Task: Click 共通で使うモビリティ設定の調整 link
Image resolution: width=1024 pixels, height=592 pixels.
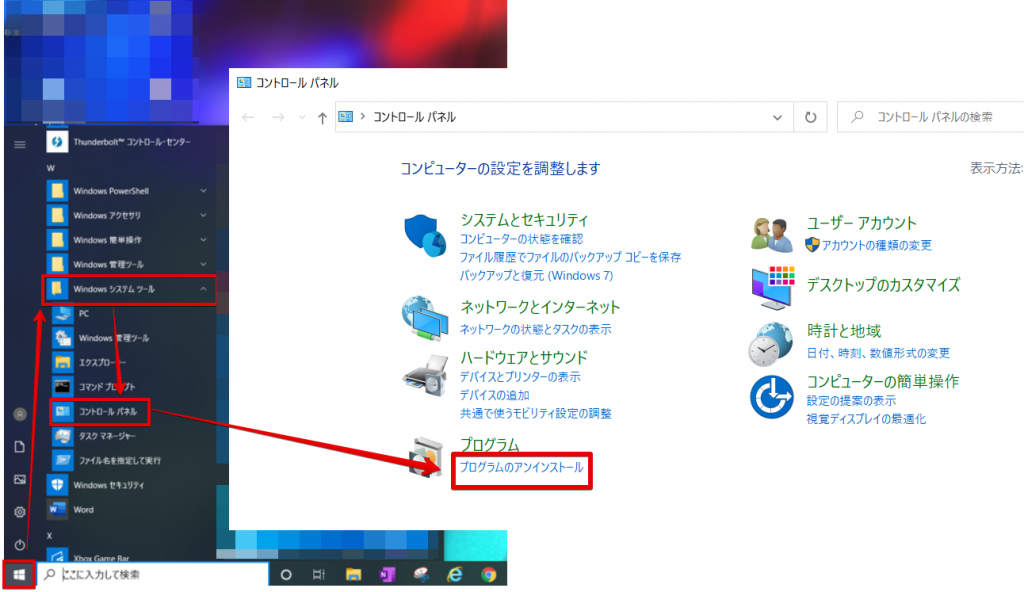Action: coord(536,414)
